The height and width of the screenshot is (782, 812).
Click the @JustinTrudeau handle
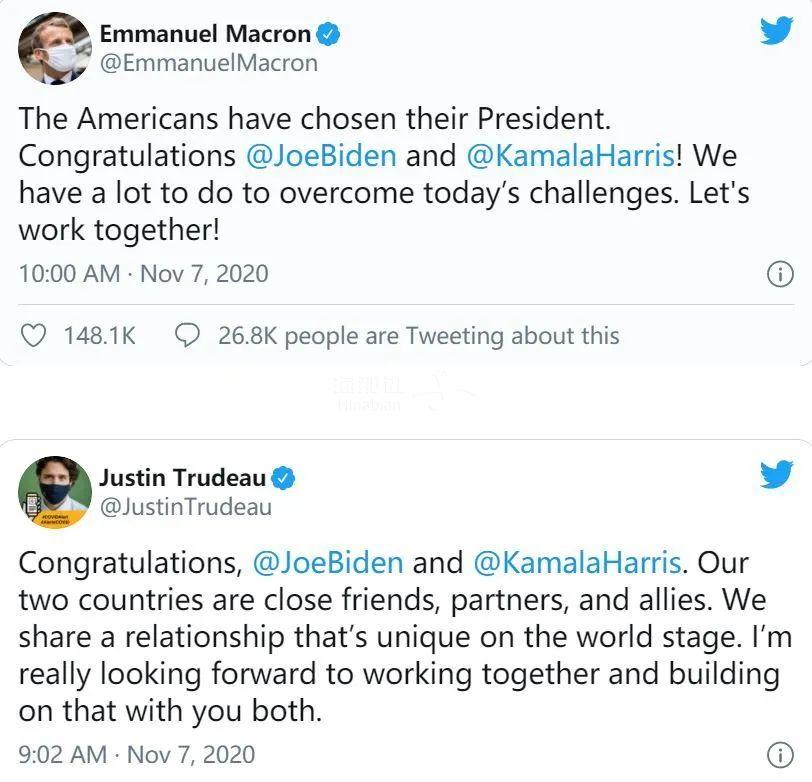185,507
